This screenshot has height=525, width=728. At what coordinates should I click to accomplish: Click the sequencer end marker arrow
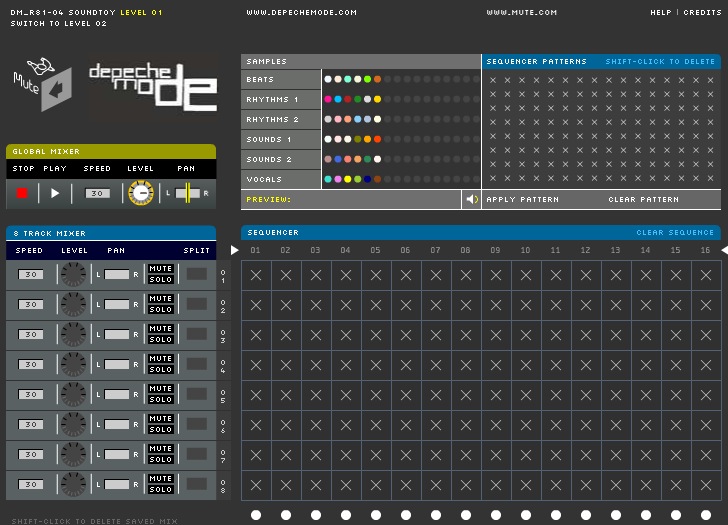(x=725, y=250)
